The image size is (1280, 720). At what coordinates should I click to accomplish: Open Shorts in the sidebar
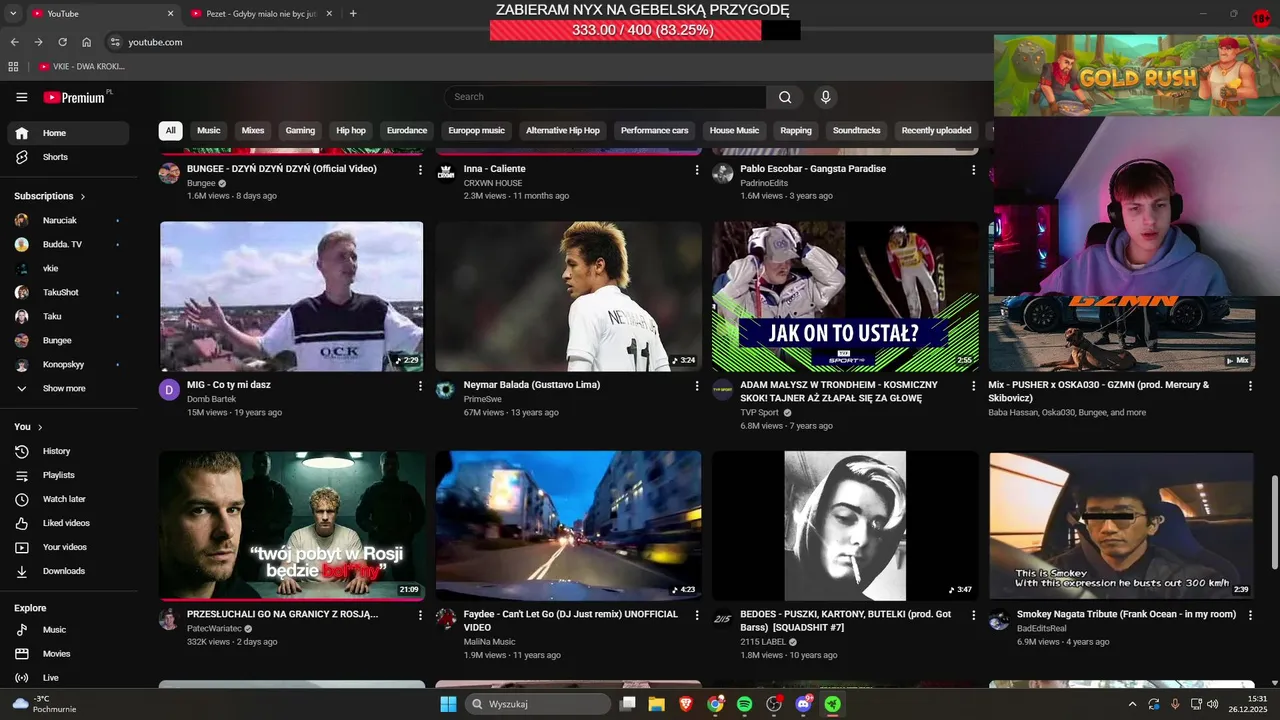pos(68,157)
